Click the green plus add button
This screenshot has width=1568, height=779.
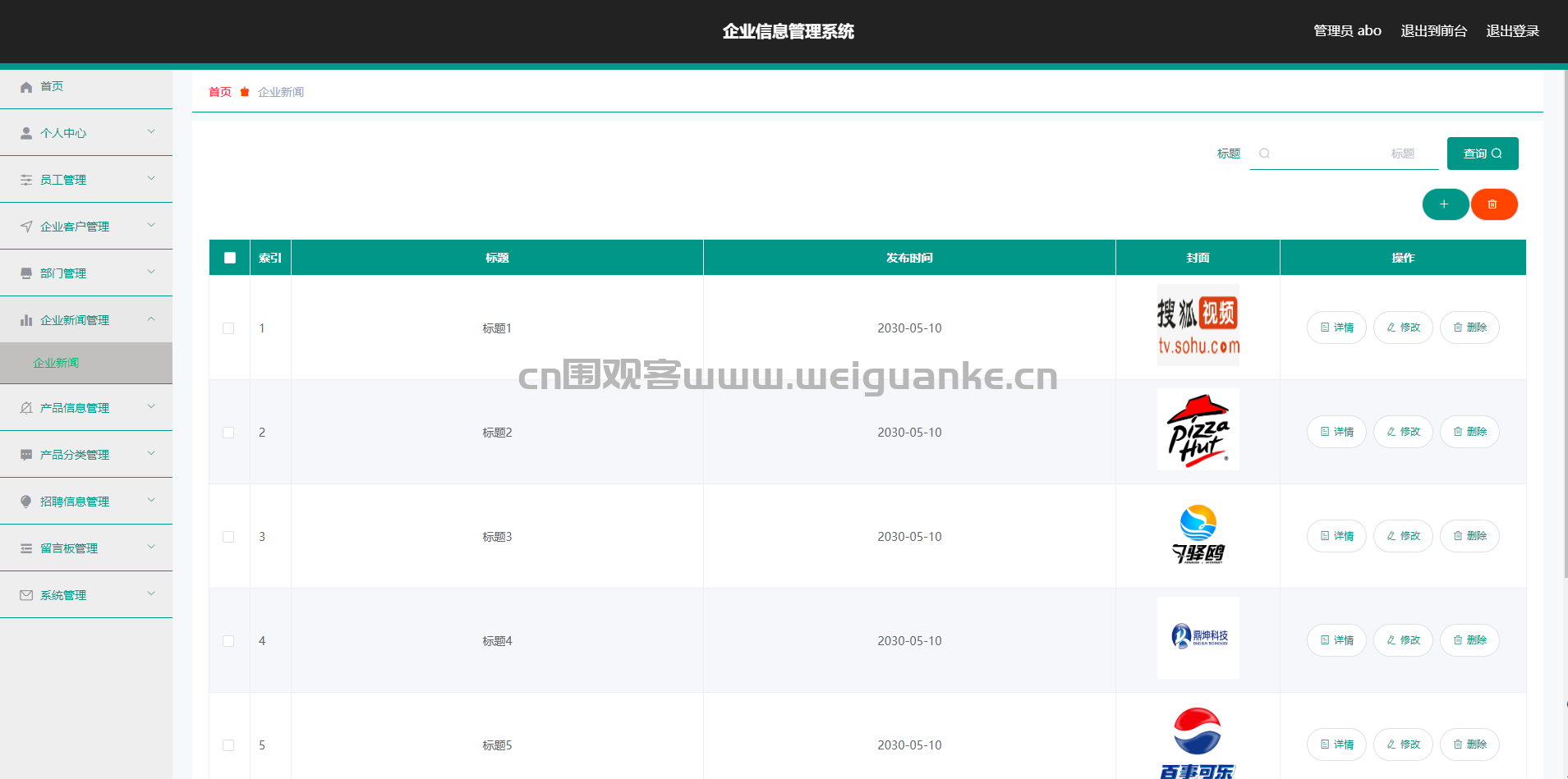(1445, 204)
